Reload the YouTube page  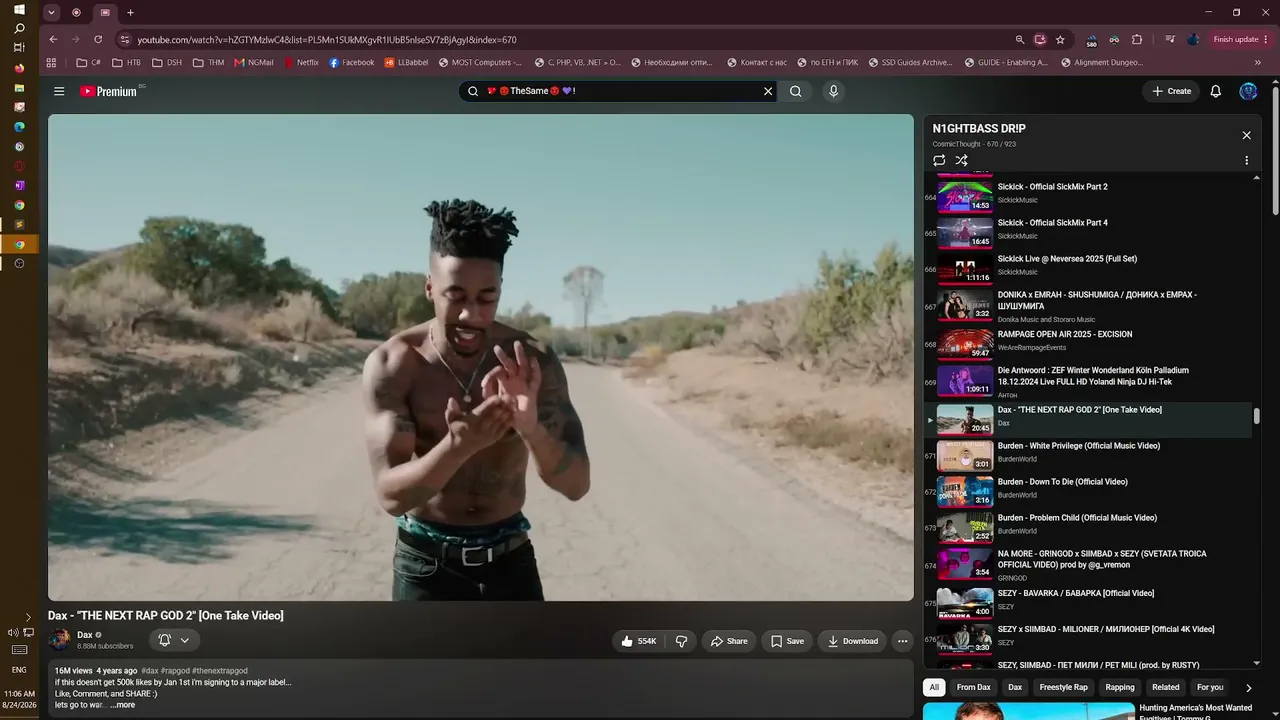click(x=98, y=39)
